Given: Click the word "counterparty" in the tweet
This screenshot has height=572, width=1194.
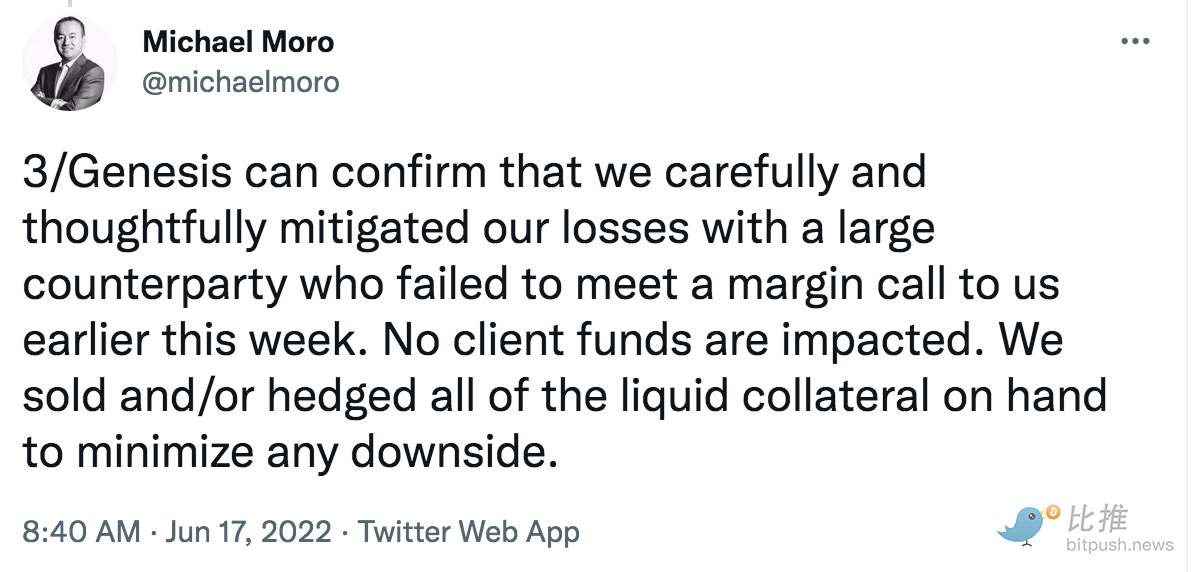Looking at the screenshot, I should [x=155, y=287].
